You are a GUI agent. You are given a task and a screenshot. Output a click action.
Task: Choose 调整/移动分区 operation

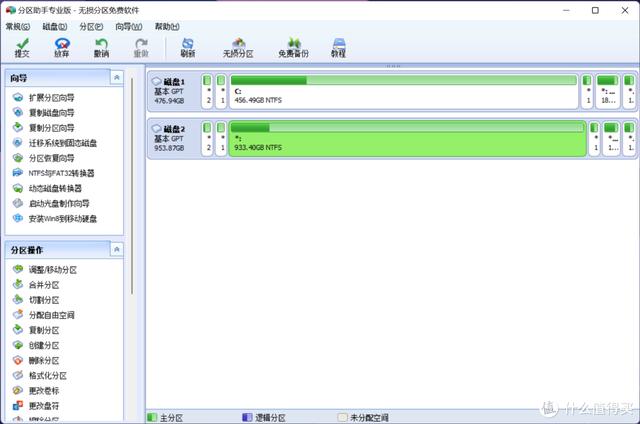[x=45, y=269]
